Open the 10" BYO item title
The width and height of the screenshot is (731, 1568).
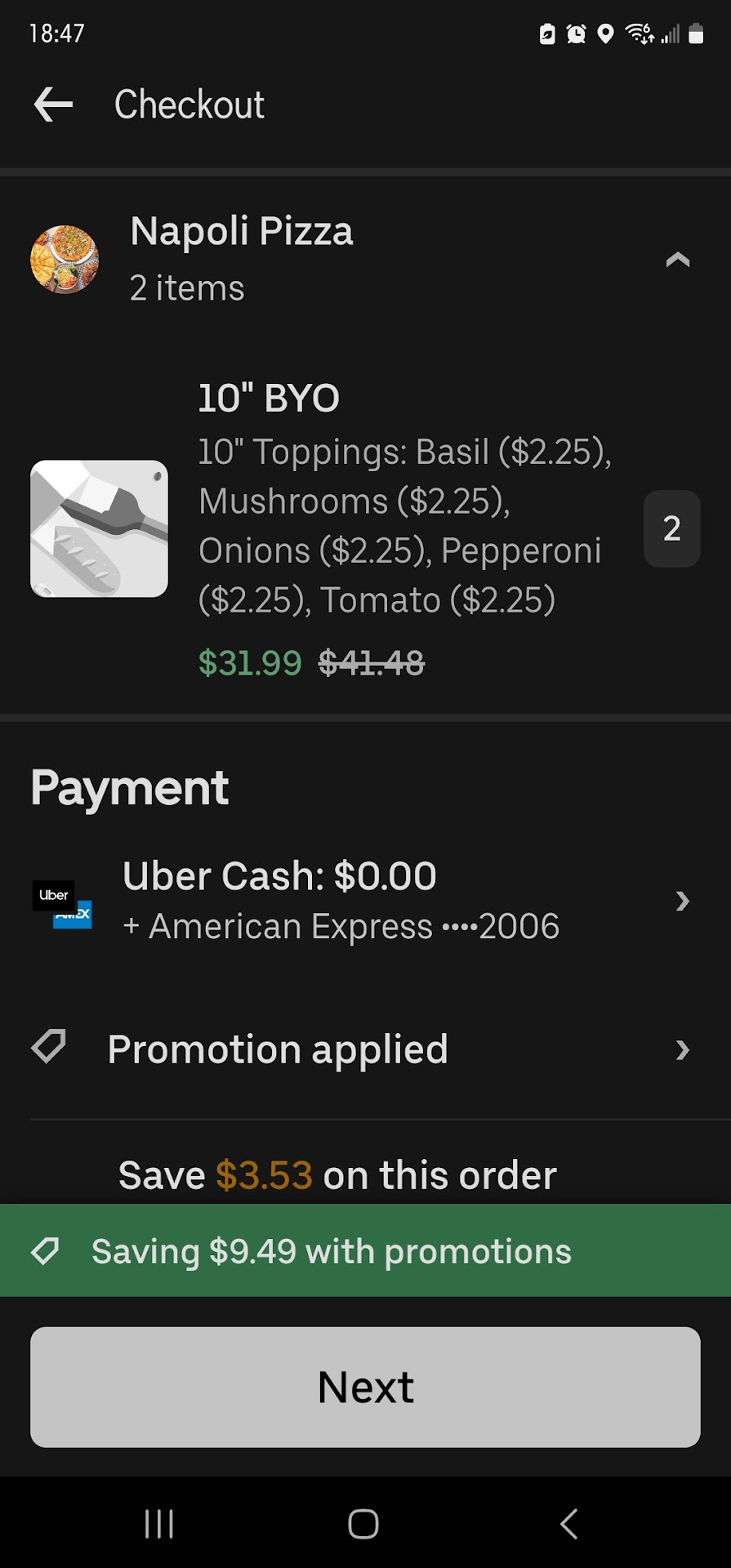pyautogui.click(x=269, y=399)
